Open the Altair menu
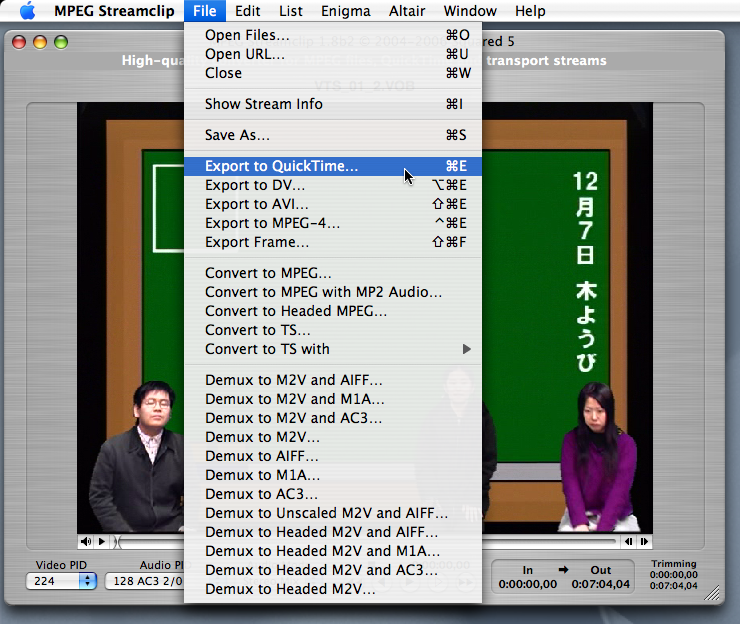Screen dimensions: 740x624 click(406, 11)
